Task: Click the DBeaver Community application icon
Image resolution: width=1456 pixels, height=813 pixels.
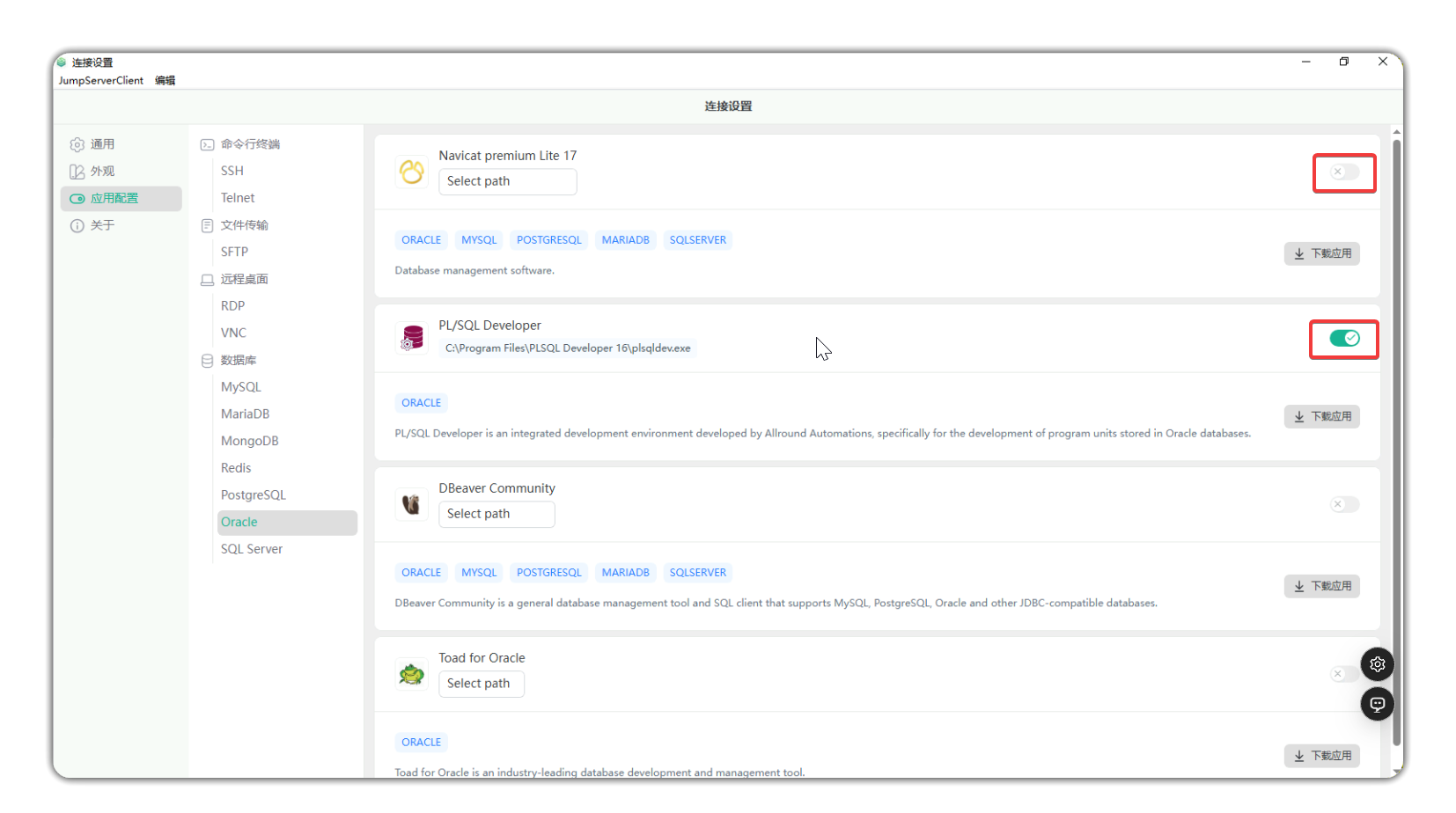Action: point(411,504)
